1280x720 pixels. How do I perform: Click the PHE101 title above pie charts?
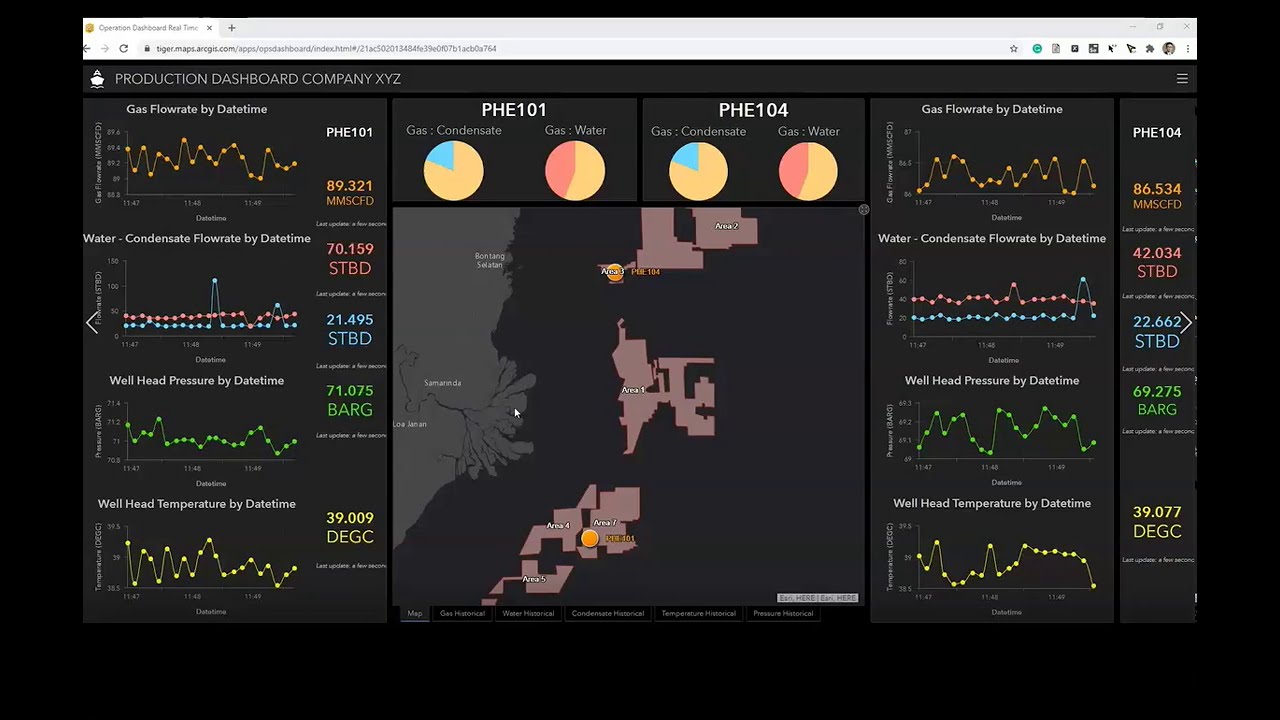click(x=514, y=110)
